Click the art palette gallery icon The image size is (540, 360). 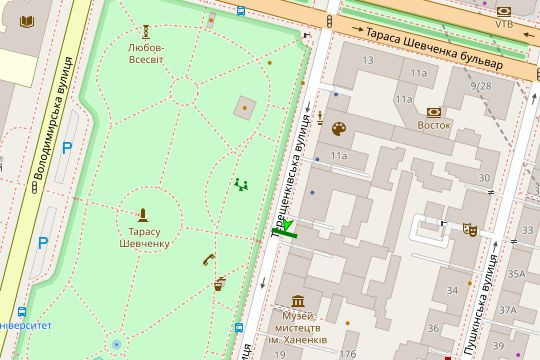(x=339, y=129)
